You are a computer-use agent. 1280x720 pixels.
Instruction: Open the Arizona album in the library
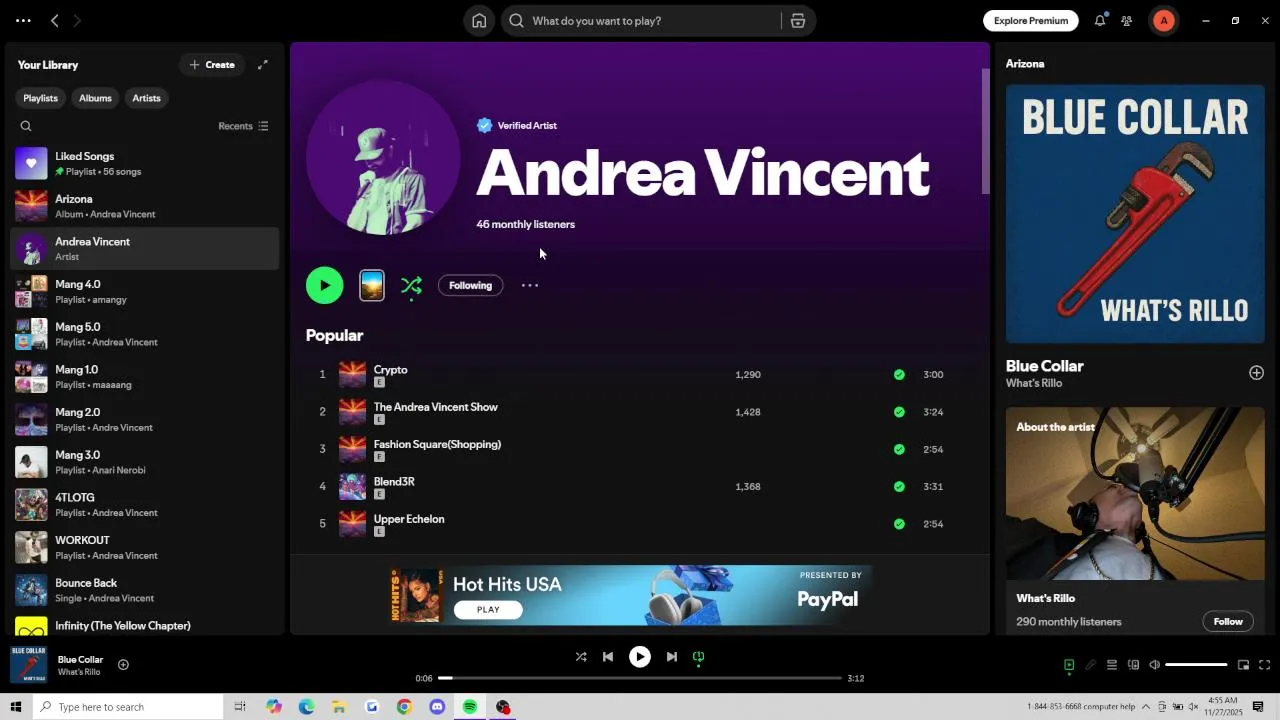click(145, 206)
